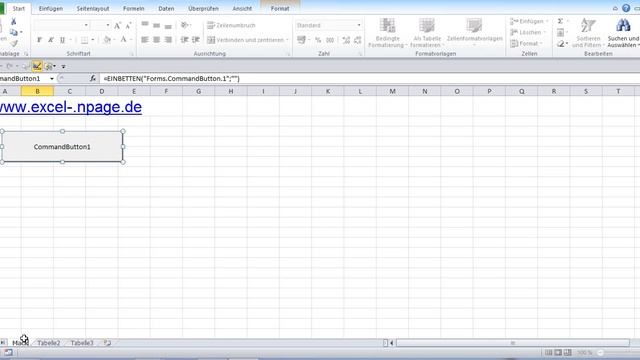
Task: Apply percent style icon
Action: [318, 40]
